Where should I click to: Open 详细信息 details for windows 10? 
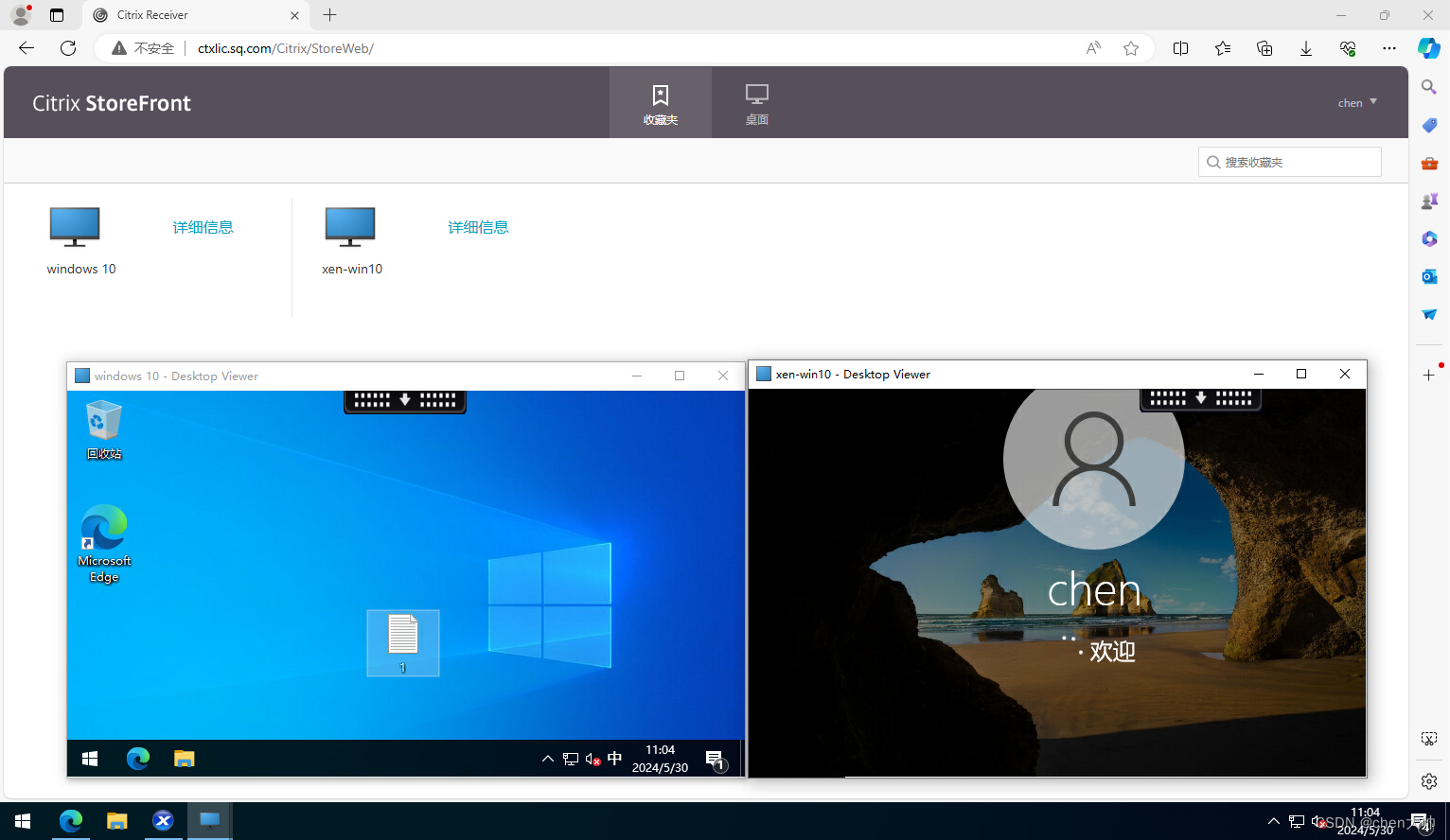click(203, 227)
